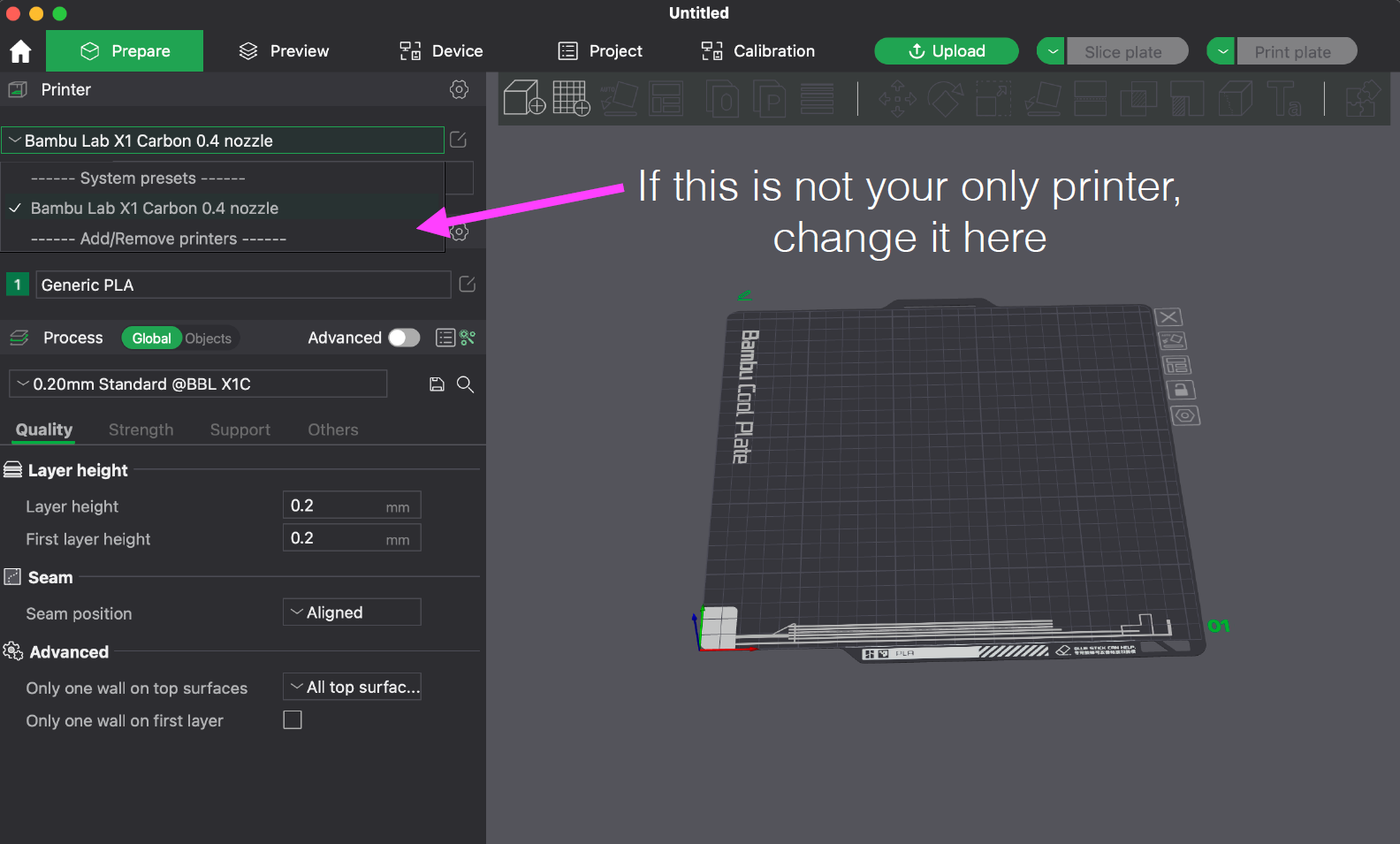Click the Upload button
This screenshot has width=1400, height=844.
point(947,51)
